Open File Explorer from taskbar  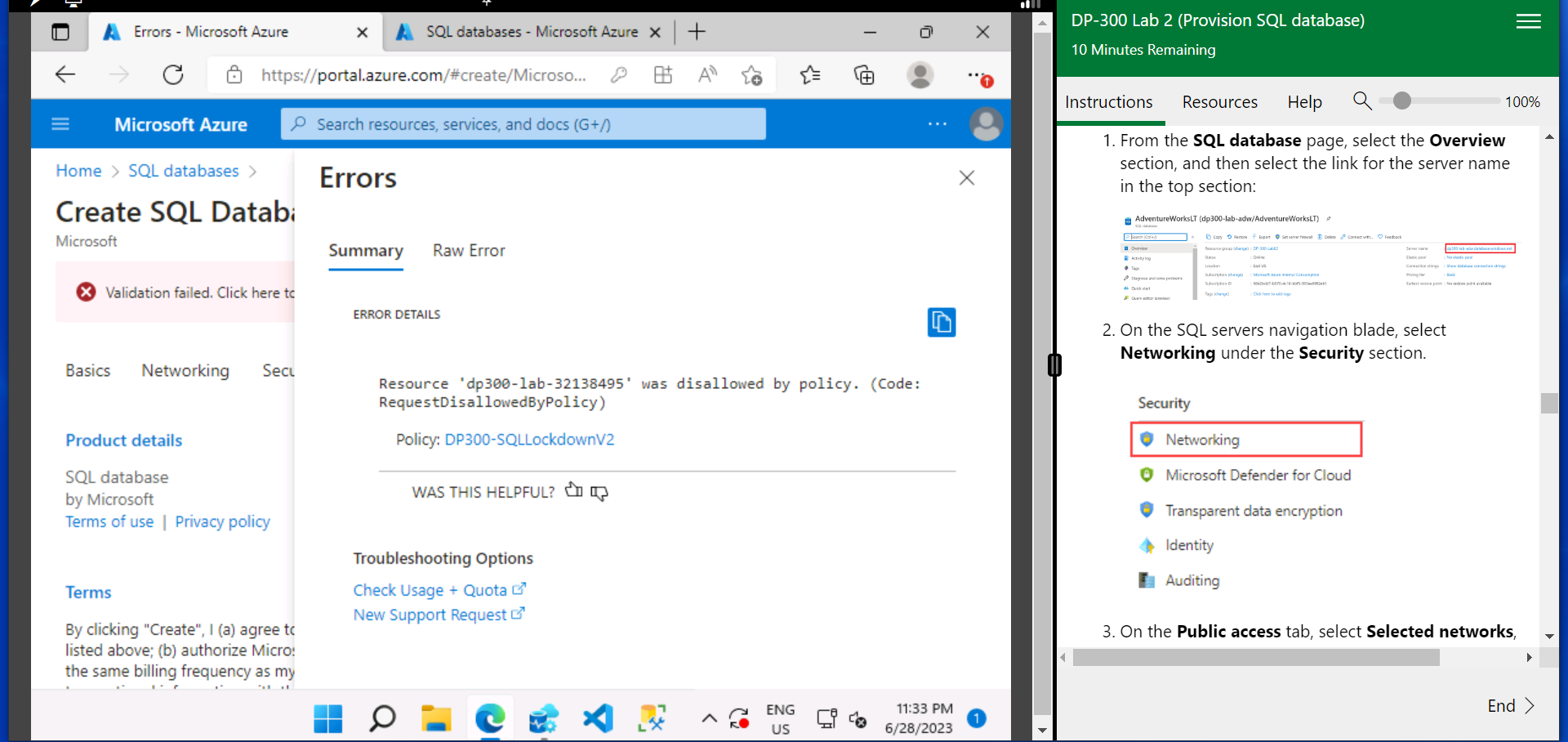coord(436,718)
